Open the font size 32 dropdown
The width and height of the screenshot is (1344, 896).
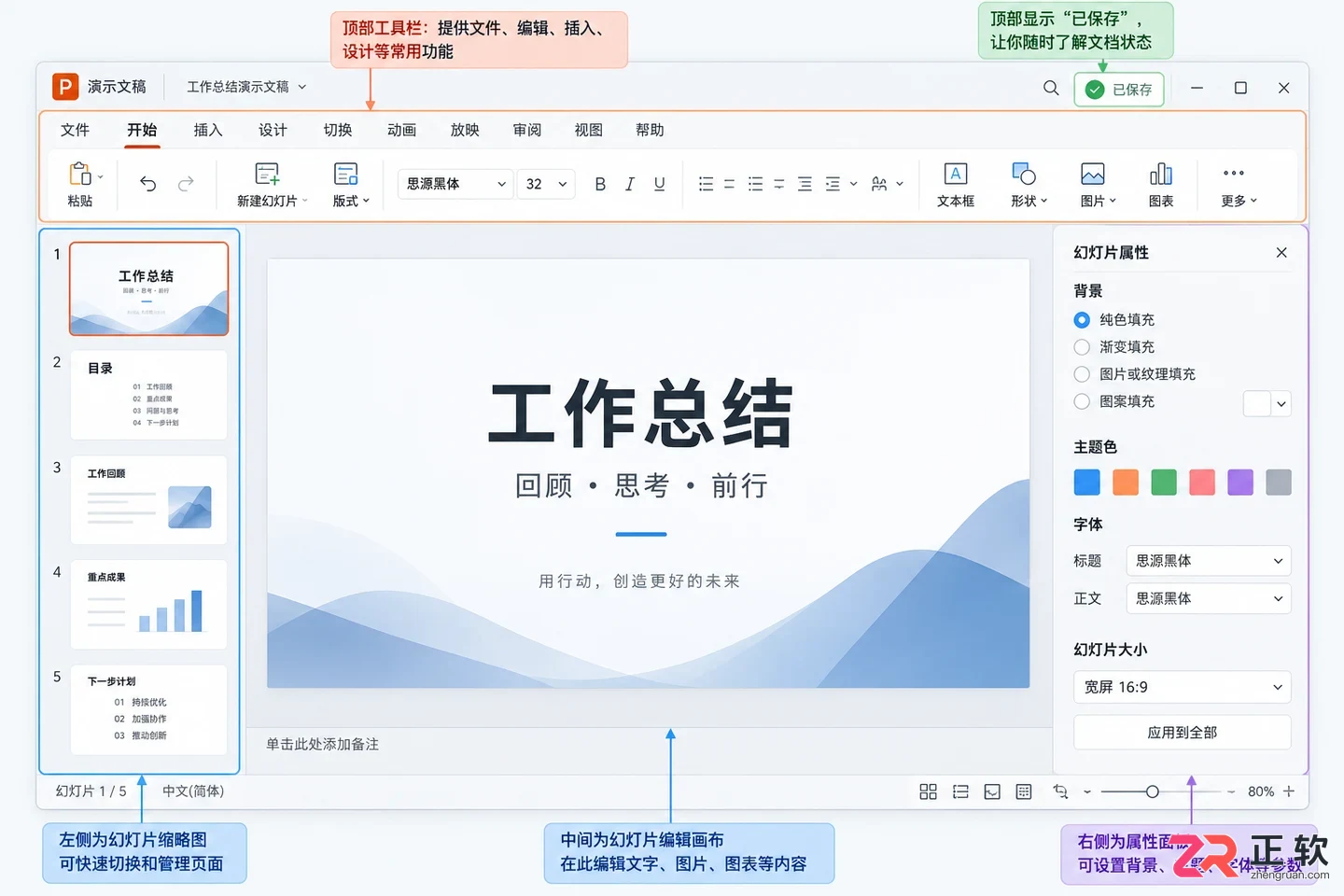[546, 184]
